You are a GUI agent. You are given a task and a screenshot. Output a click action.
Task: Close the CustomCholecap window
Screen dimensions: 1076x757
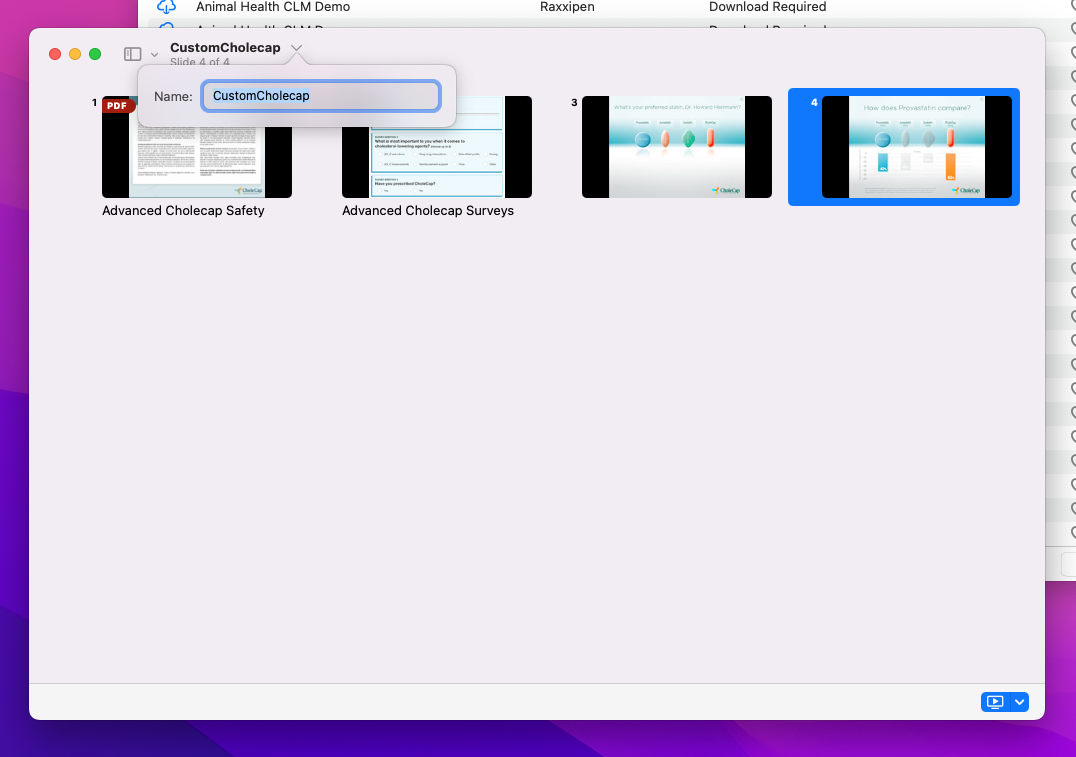[x=55, y=54]
